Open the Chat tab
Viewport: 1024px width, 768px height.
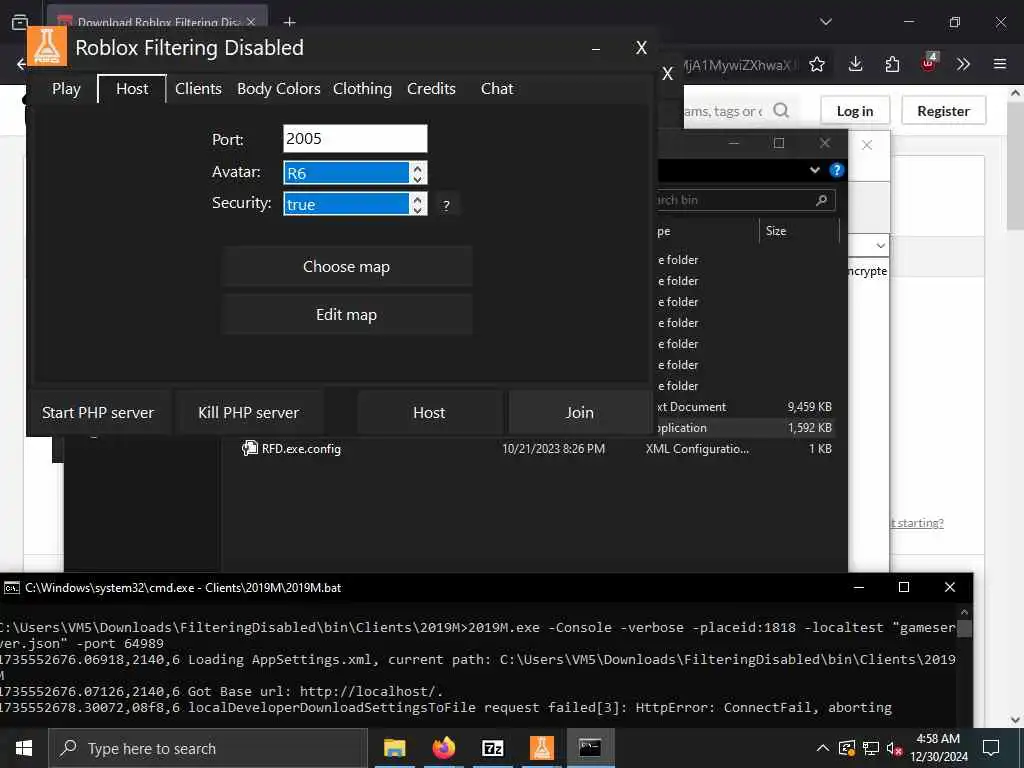coord(497,89)
